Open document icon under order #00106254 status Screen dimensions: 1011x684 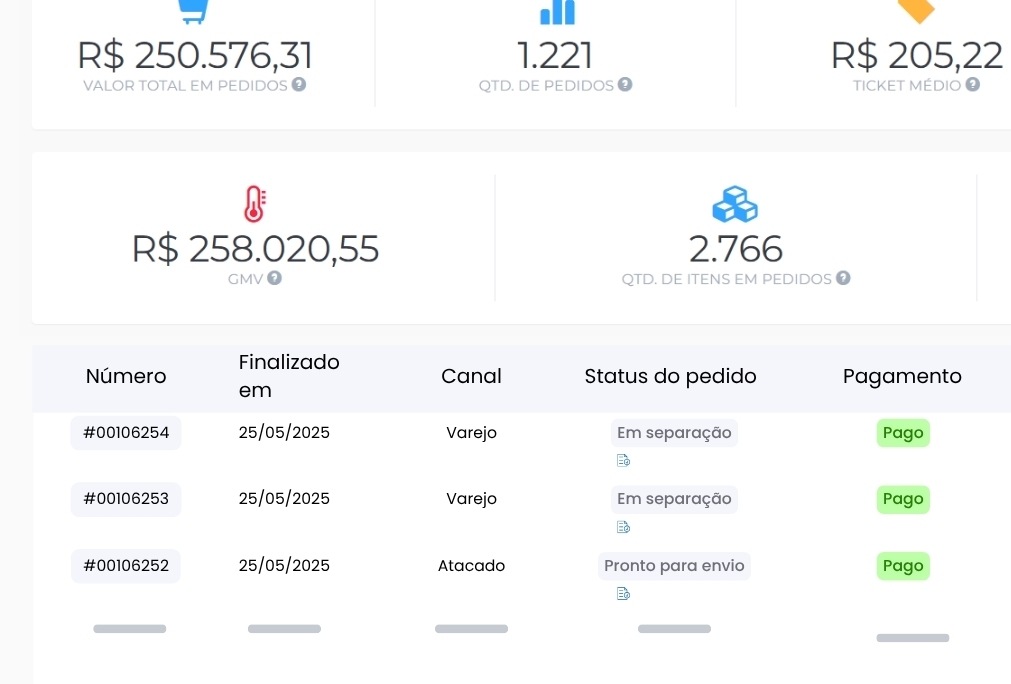(623, 461)
